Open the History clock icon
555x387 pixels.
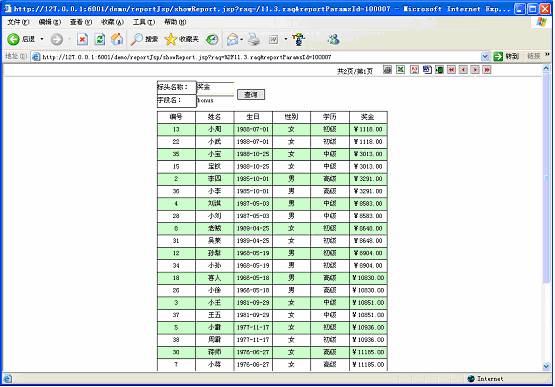[212, 39]
